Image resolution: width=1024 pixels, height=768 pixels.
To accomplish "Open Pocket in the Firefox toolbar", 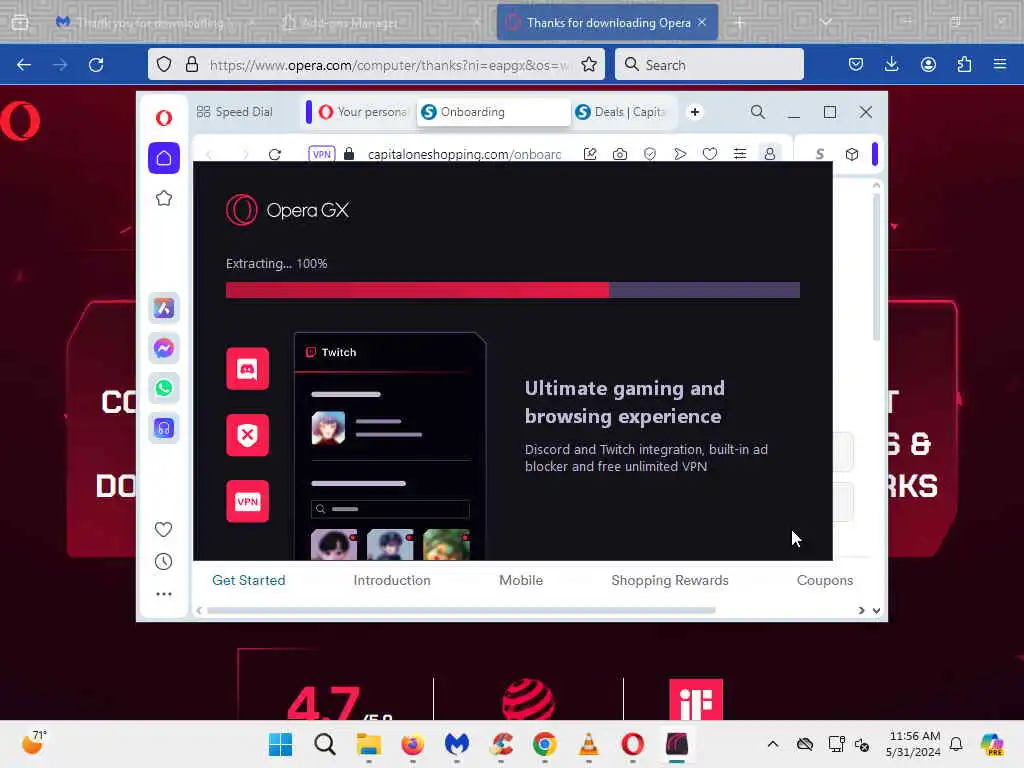I will pyautogui.click(x=856, y=65).
